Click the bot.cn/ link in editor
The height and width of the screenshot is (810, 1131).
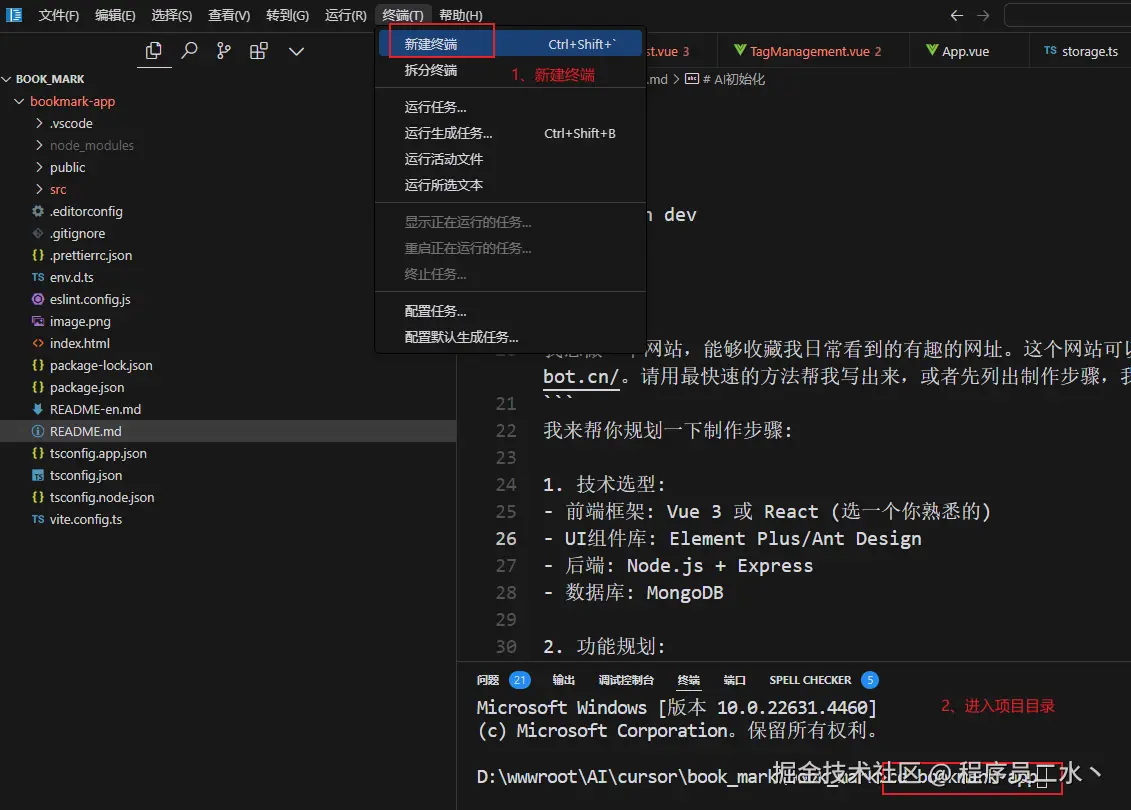(581, 377)
